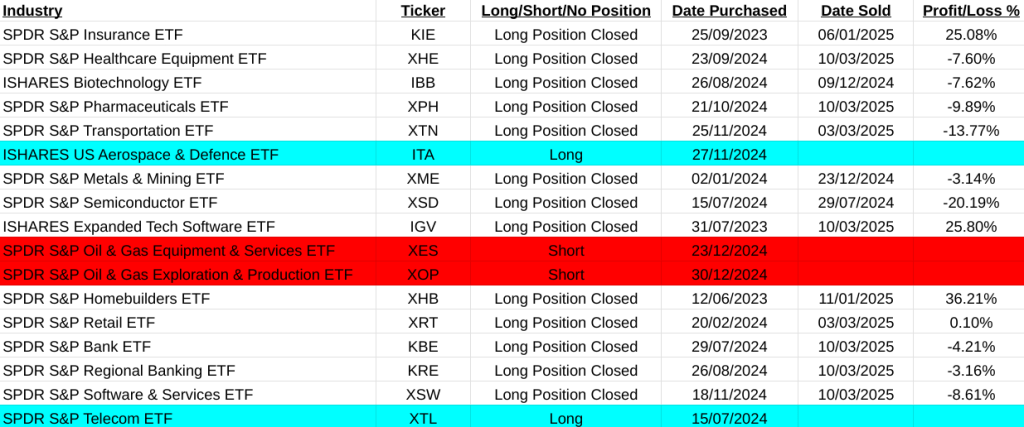Viewport: 1024px width, 427px height.
Task: Click the Date Purchased column header
Action: (728, 11)
